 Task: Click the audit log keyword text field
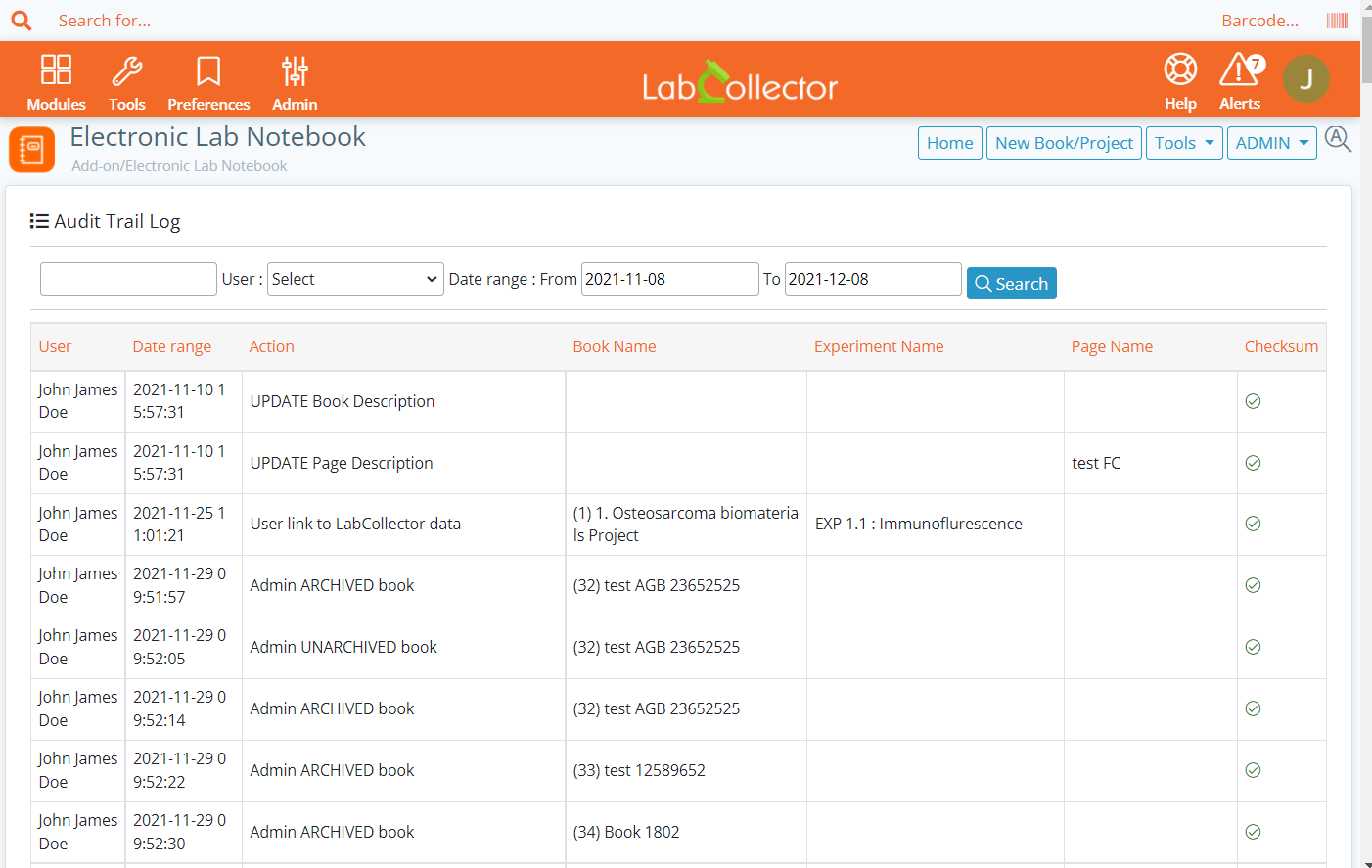pos(128,279)
